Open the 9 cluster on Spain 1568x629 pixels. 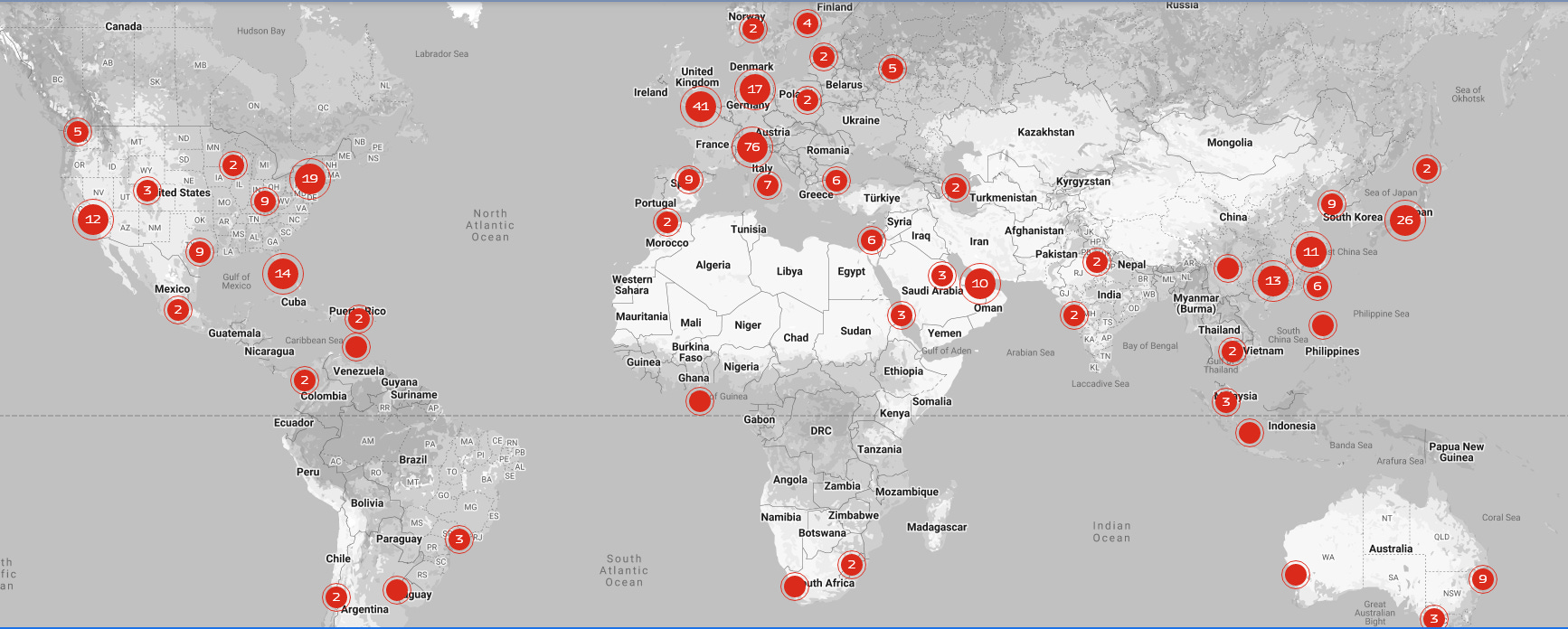689,179
